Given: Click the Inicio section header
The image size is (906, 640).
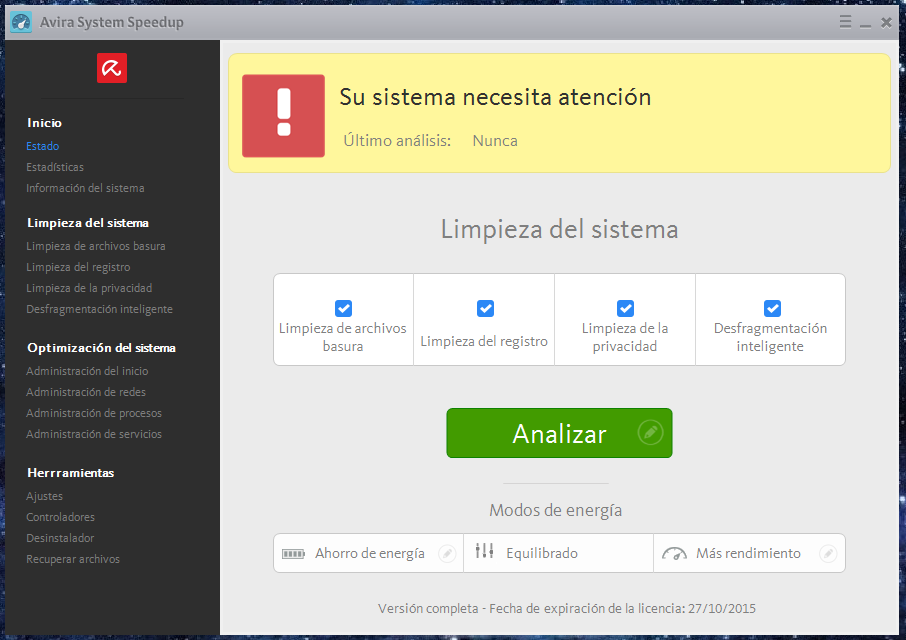Looking at the screenshot, I should coord(44,122).
